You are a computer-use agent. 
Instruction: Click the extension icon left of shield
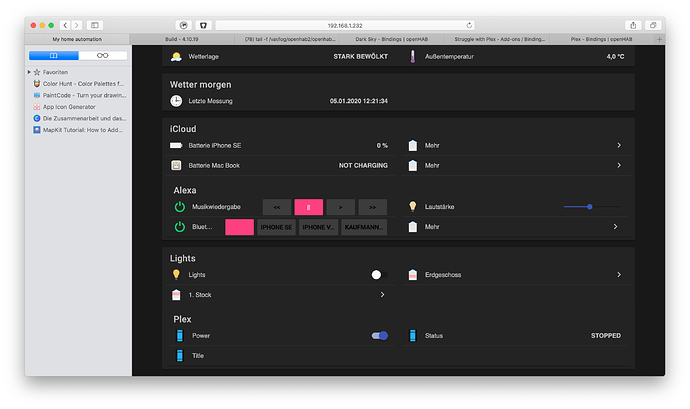(x=184, y=25)
